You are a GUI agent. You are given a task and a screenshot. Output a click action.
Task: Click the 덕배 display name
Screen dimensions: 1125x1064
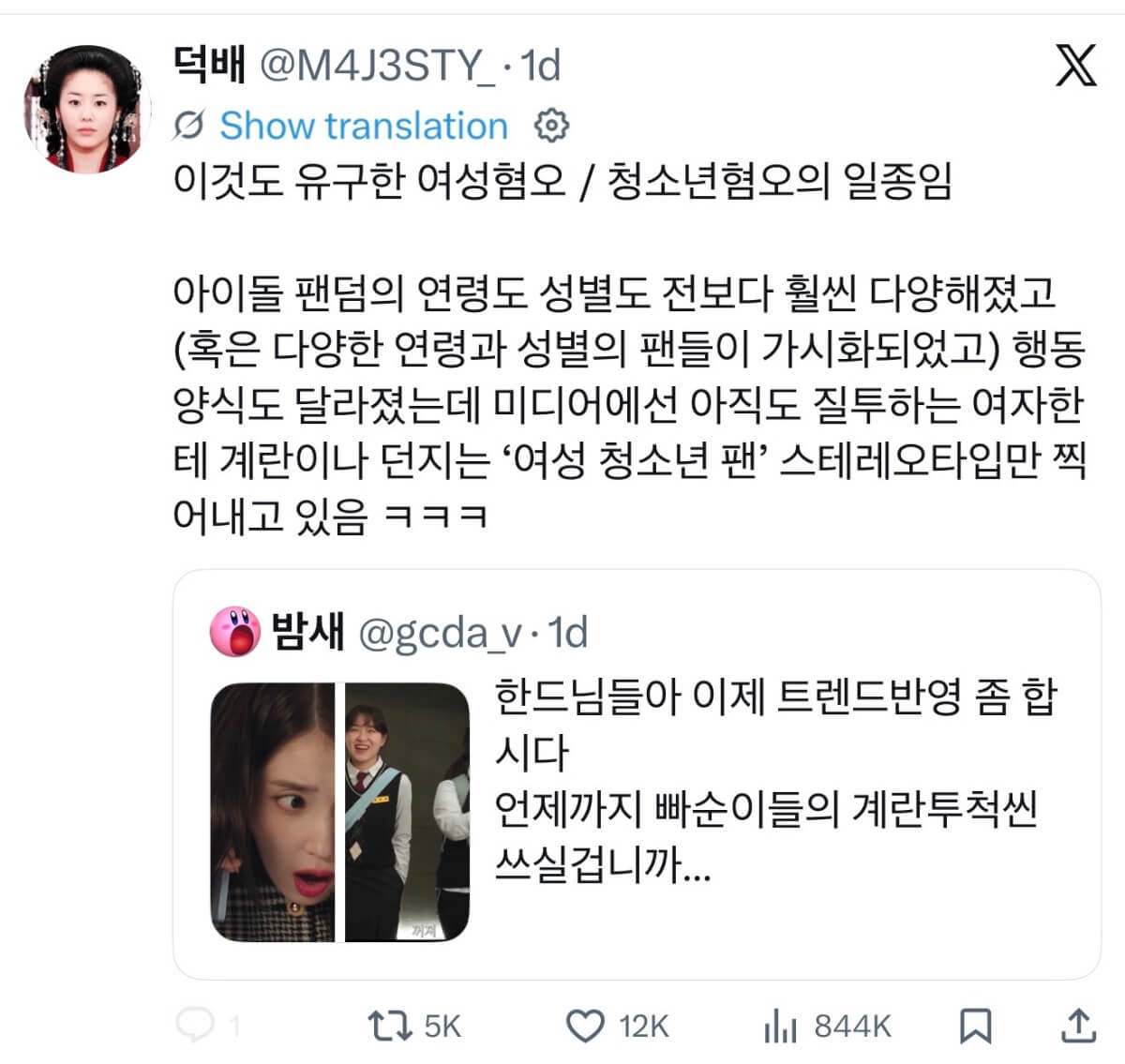[x=210, y=65]
